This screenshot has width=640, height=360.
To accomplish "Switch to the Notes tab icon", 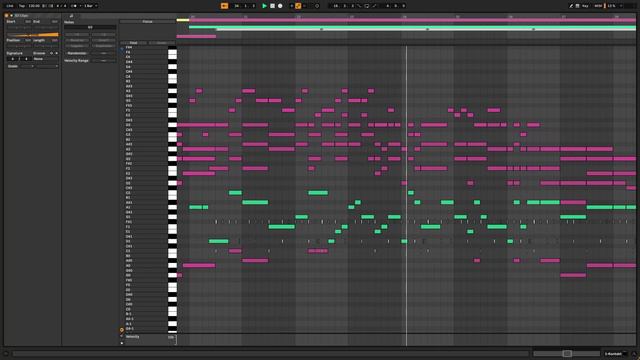I will [x=71, y=16].
